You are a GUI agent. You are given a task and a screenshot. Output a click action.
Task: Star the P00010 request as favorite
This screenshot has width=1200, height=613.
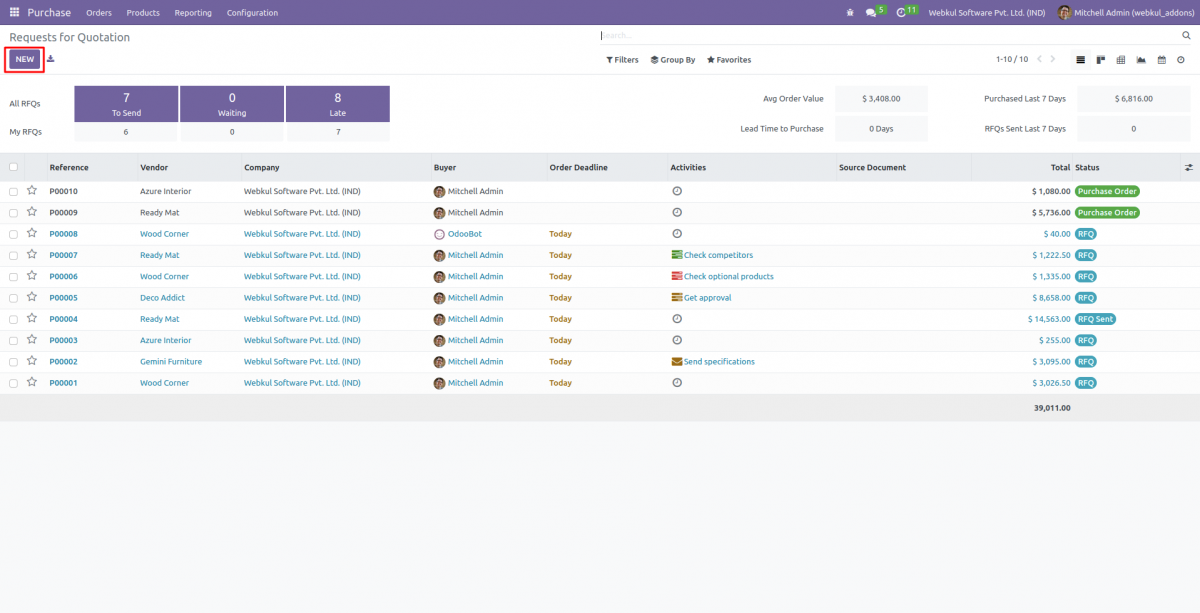[32, 191]
